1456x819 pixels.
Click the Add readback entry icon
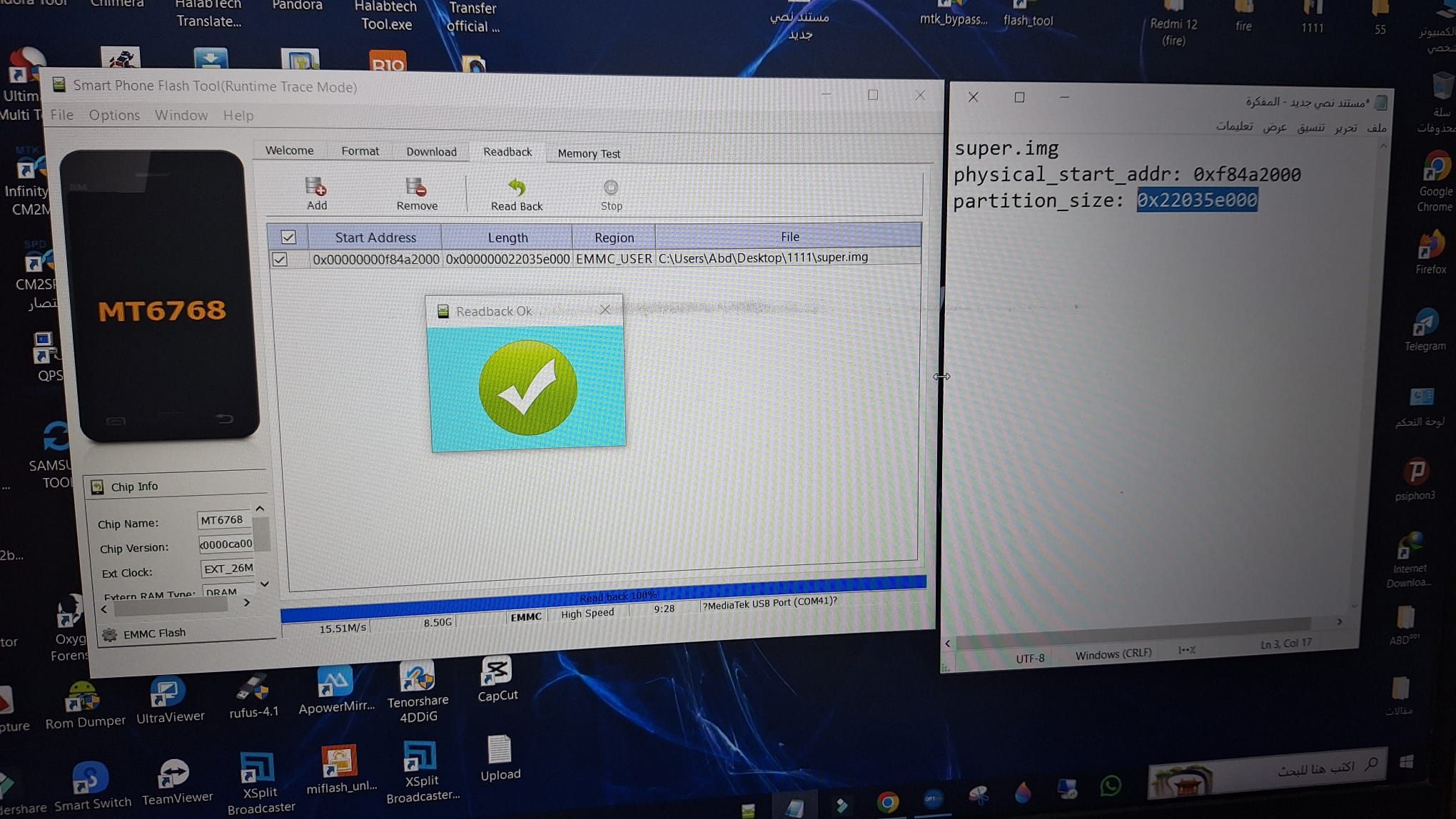tap(316, 188)
